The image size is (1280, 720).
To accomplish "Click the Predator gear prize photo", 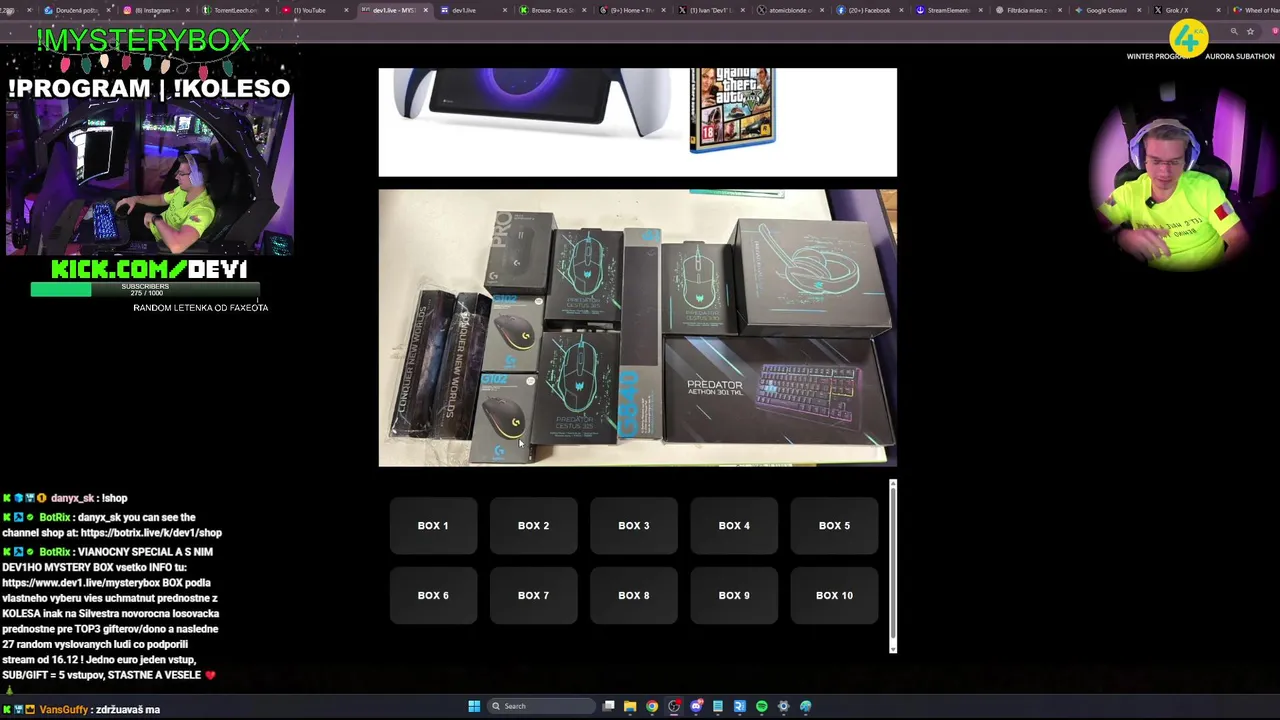I will 637,328.
